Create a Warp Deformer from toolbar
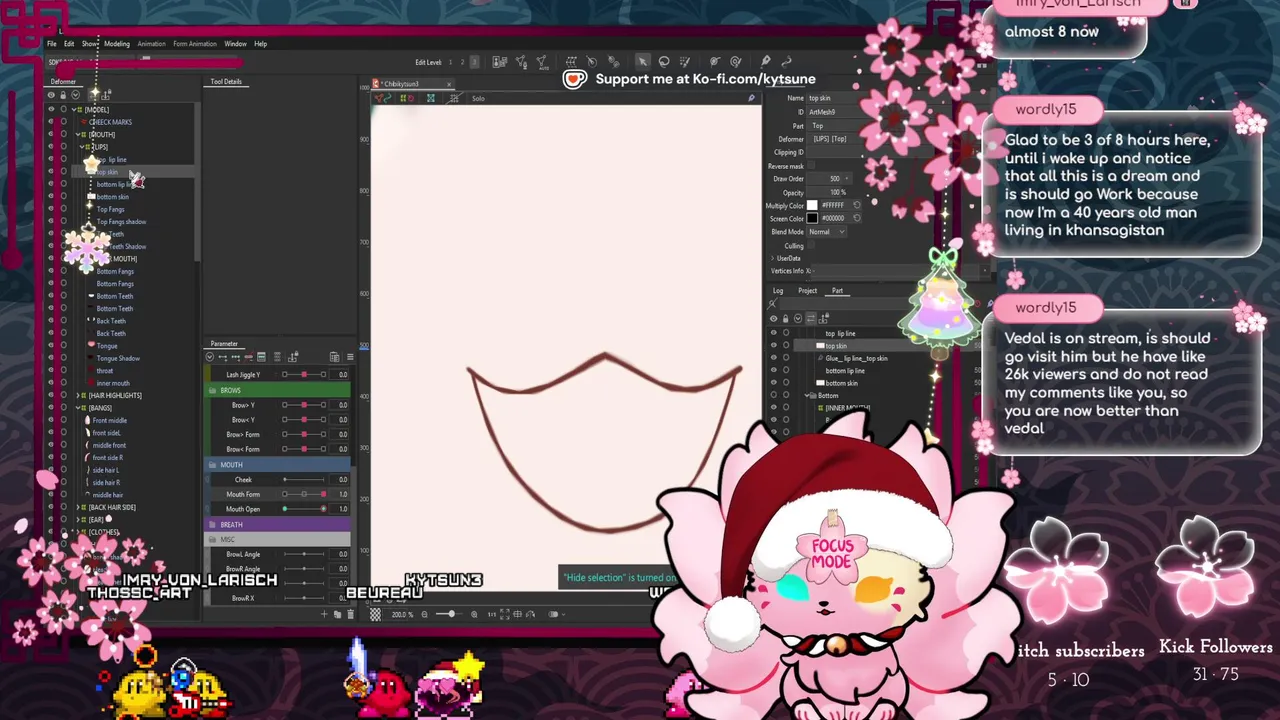 coord(571,62)
